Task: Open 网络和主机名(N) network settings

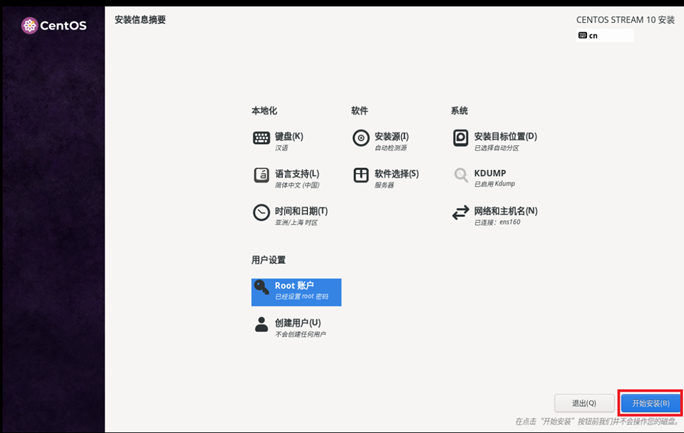Action: coord(506,211)
